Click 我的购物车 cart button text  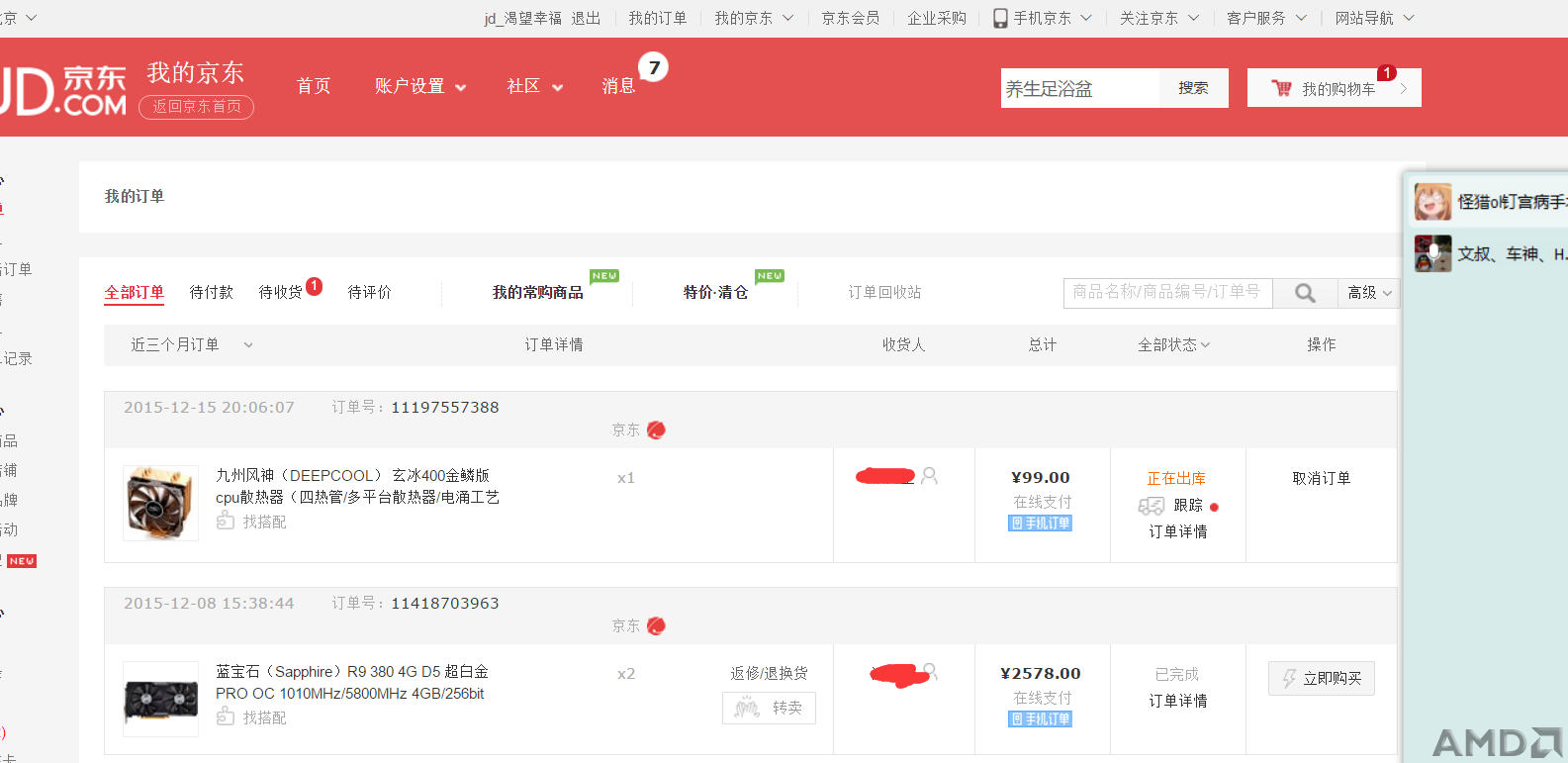(x=1338, y=88)
